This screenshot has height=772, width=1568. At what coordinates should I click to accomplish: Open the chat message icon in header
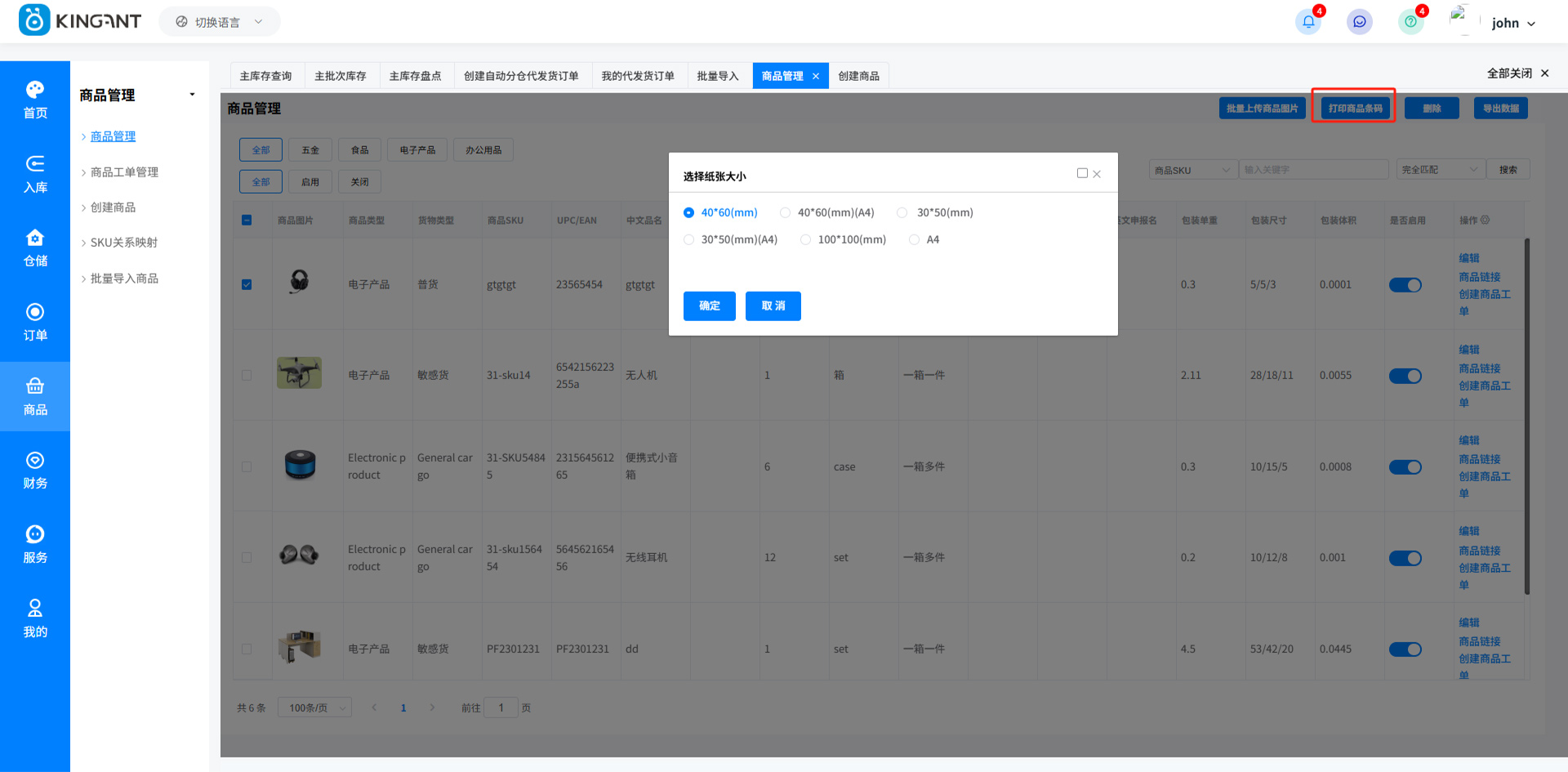pos(1359,22)
